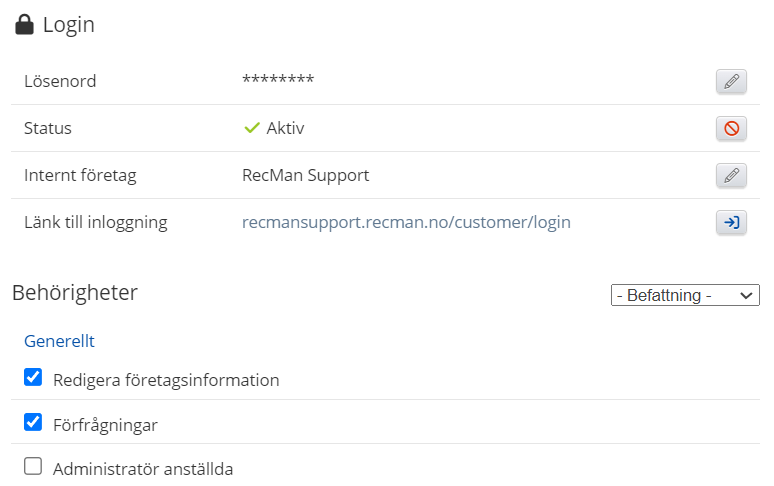Screen dimensions: 774x486
Task: Uncheck Redigera företagsinformation checkbox
Action: pyautogui.click(x=33, y=378)
